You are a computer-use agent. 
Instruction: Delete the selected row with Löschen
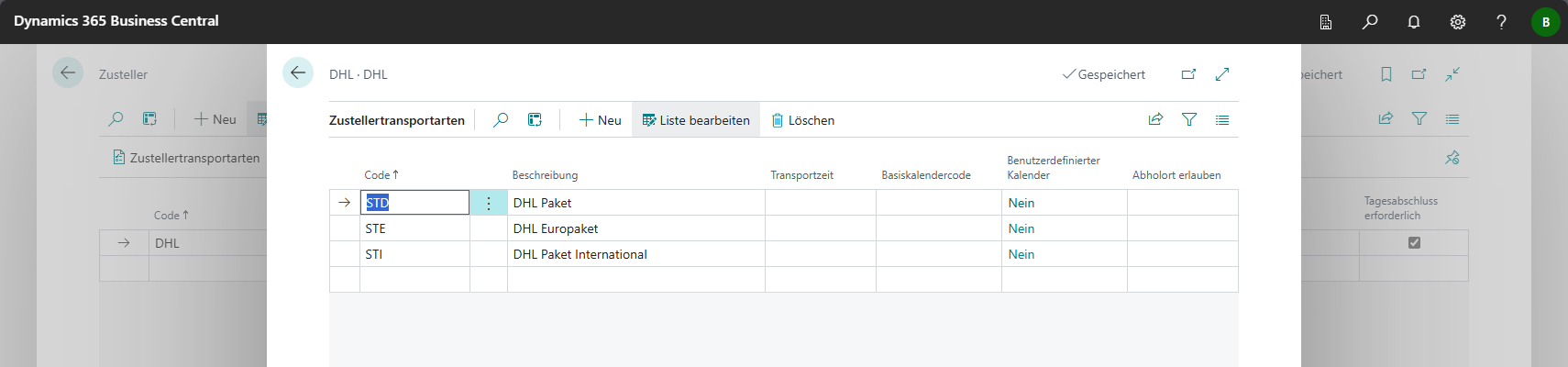[x=802, y=120]
